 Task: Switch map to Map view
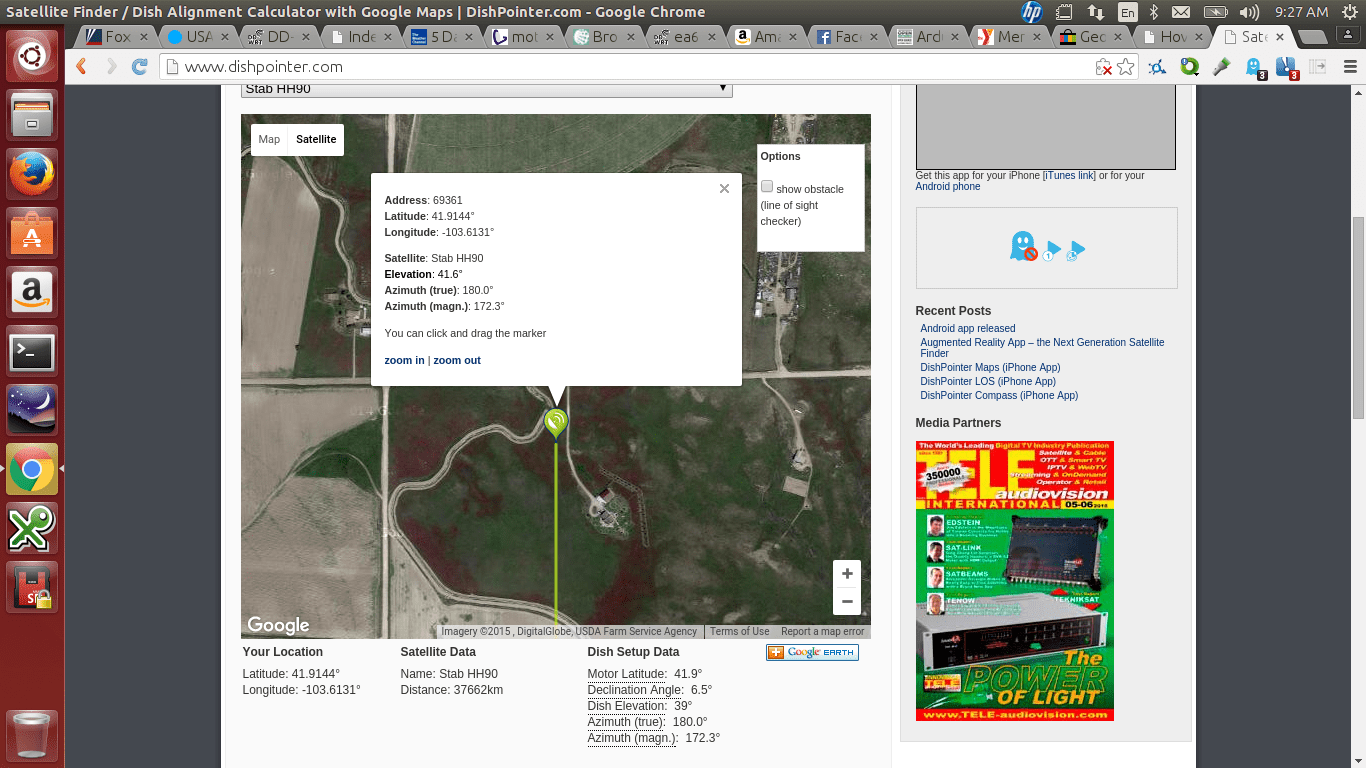click(269, 139)
